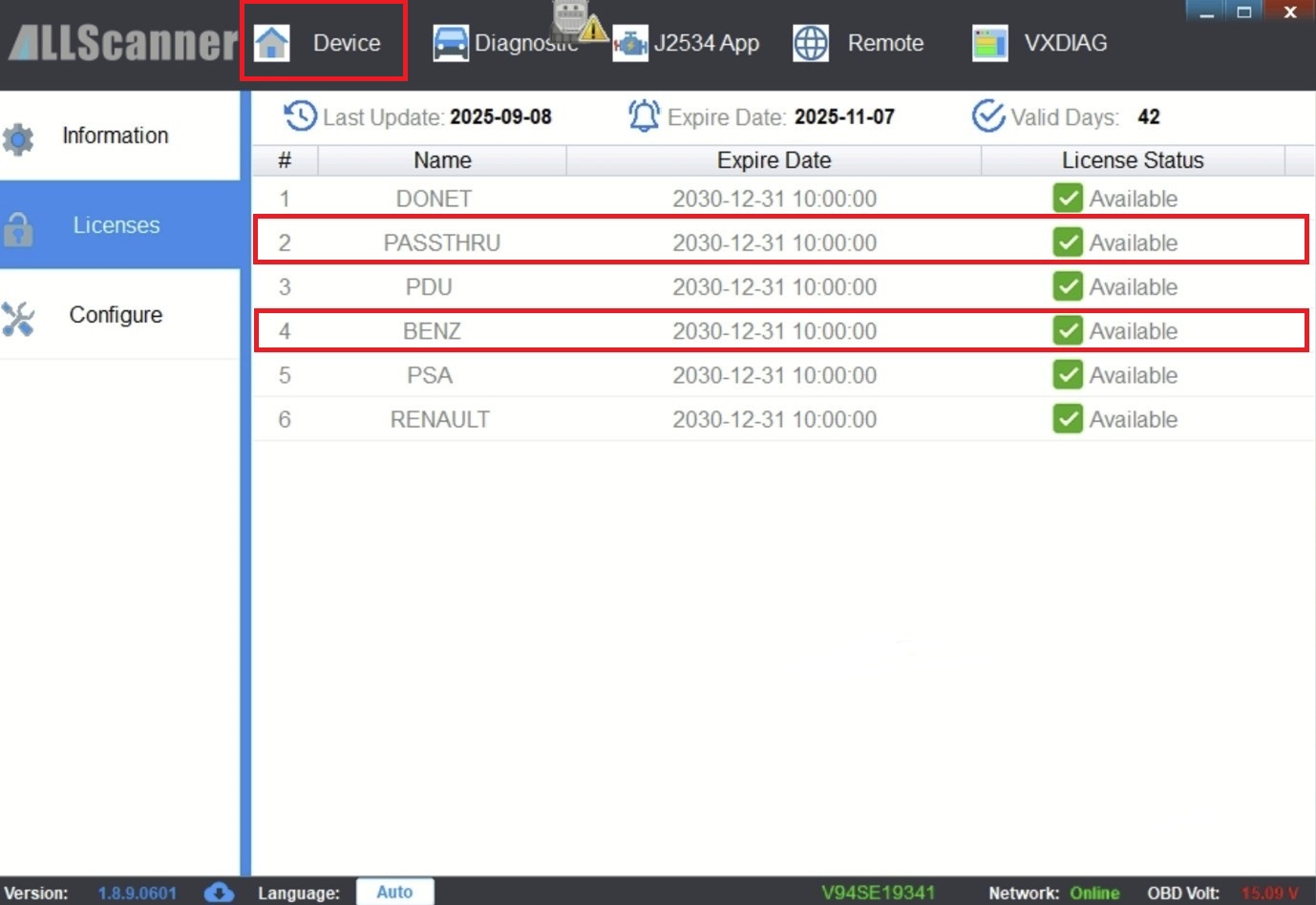Click the Name column header

tap(442, 160)
